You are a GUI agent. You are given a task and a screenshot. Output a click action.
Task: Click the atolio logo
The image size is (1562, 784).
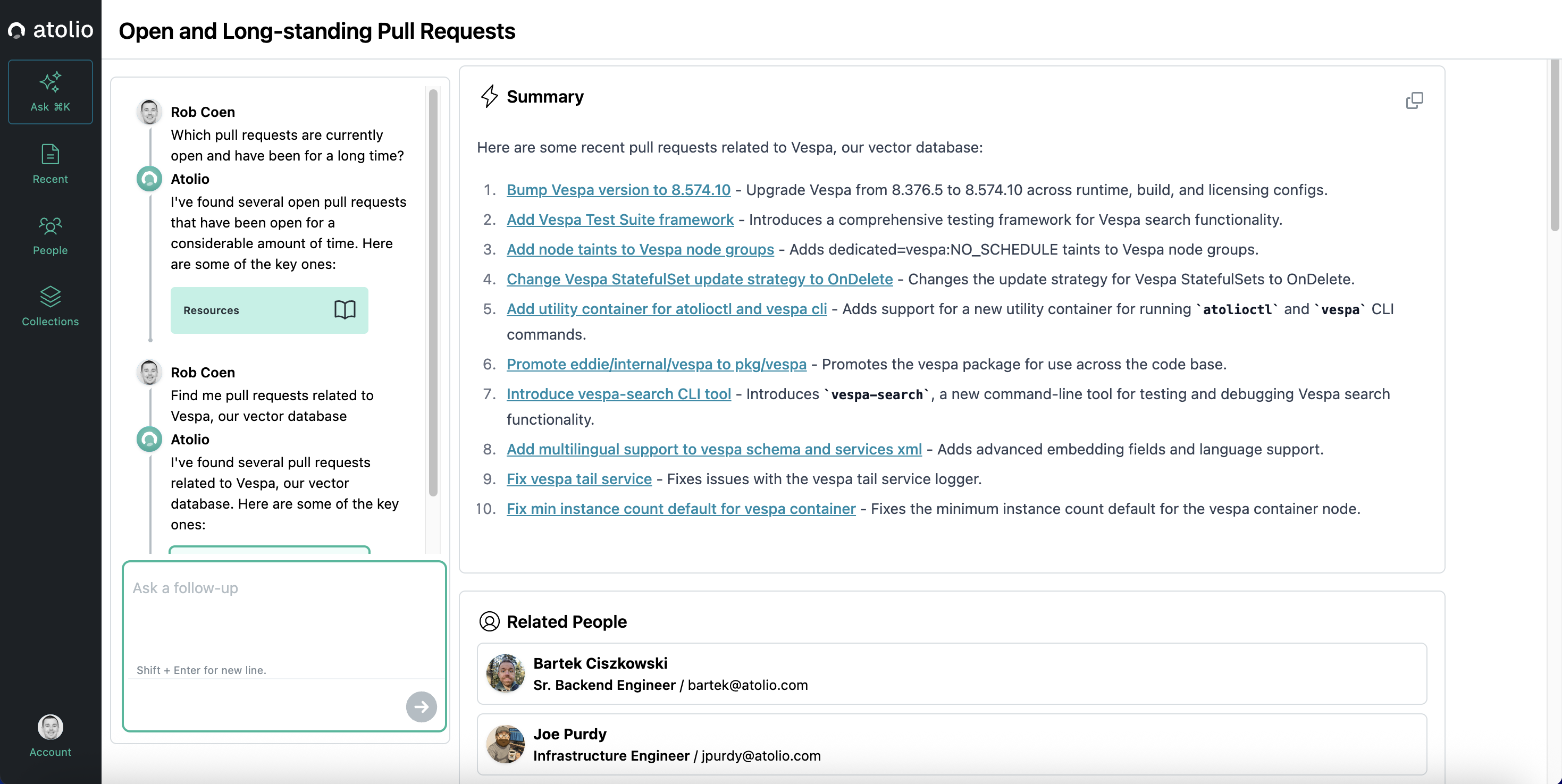51,30
